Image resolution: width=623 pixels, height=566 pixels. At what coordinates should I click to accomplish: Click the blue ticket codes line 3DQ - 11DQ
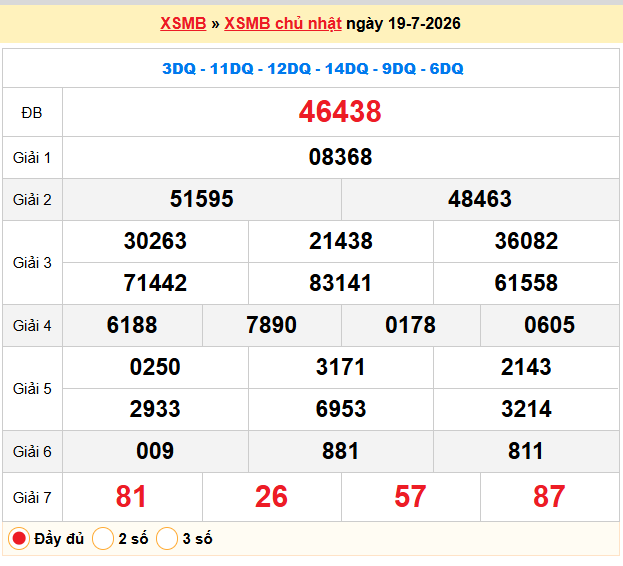coord(313,69)
